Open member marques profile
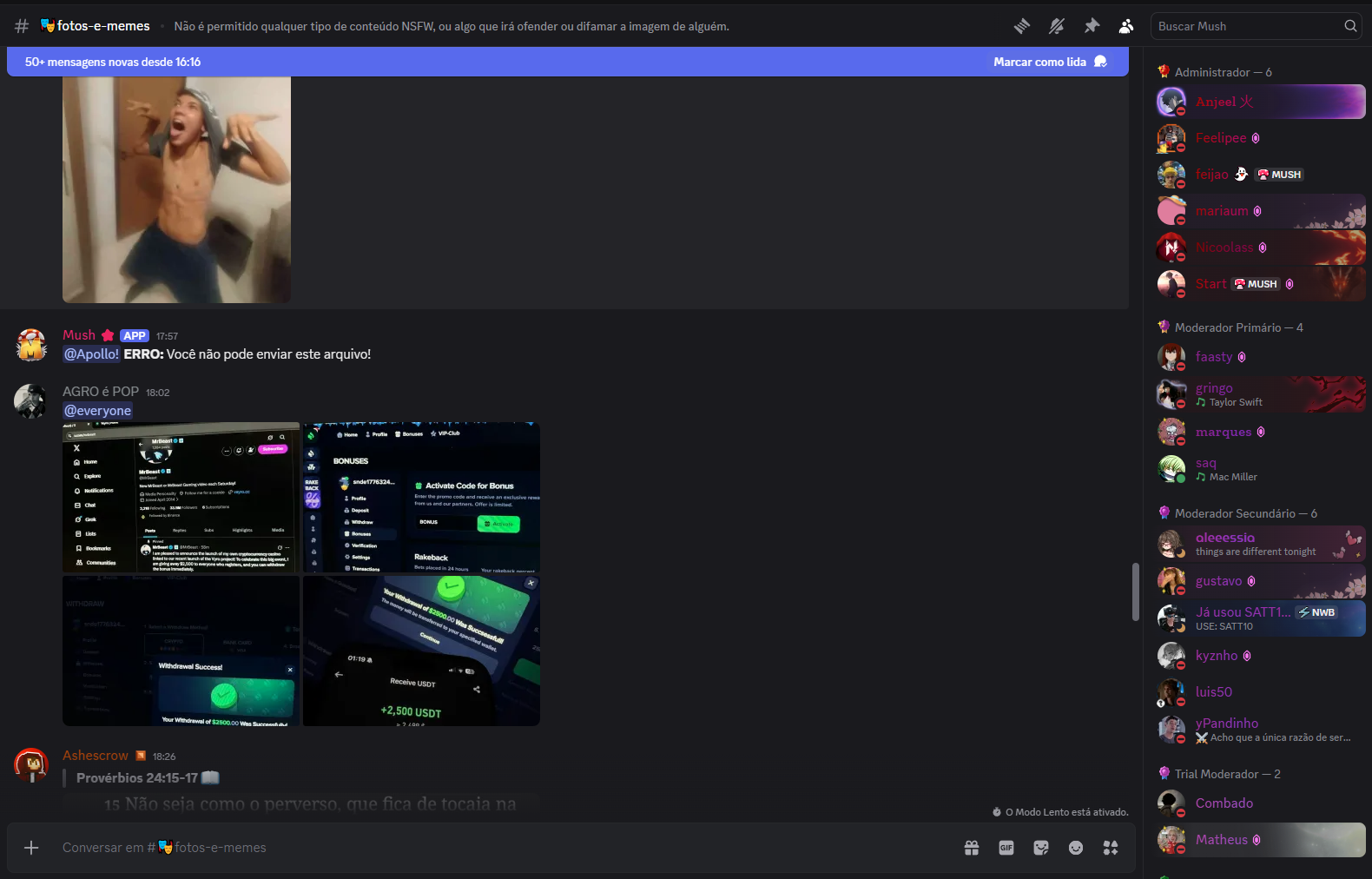The width and height of the screenshot is (1372, 879). [x=1261, y=432]
